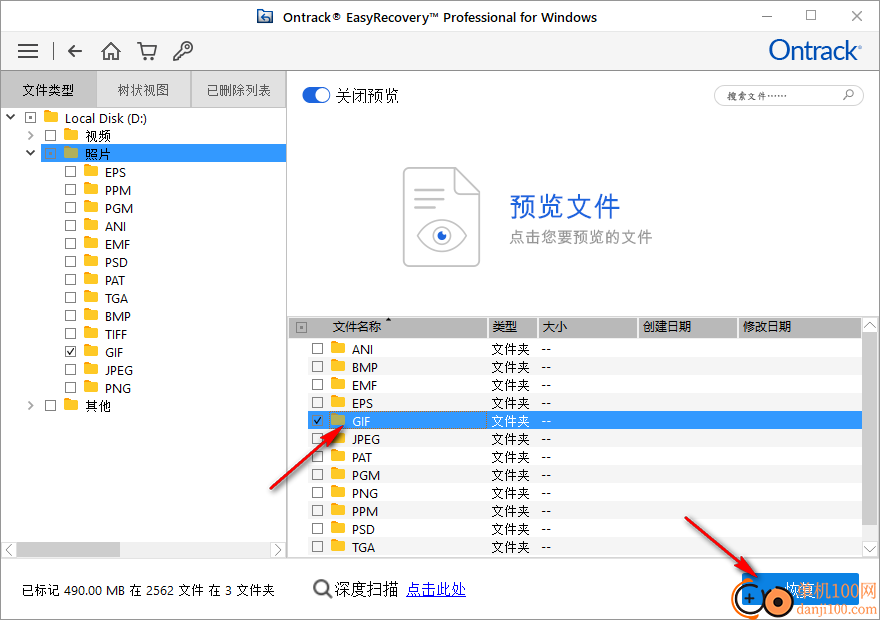This screenshot has height=620, width=880.
Task: Click the 其他 folder icon in tree
Action: coord(71,405)
